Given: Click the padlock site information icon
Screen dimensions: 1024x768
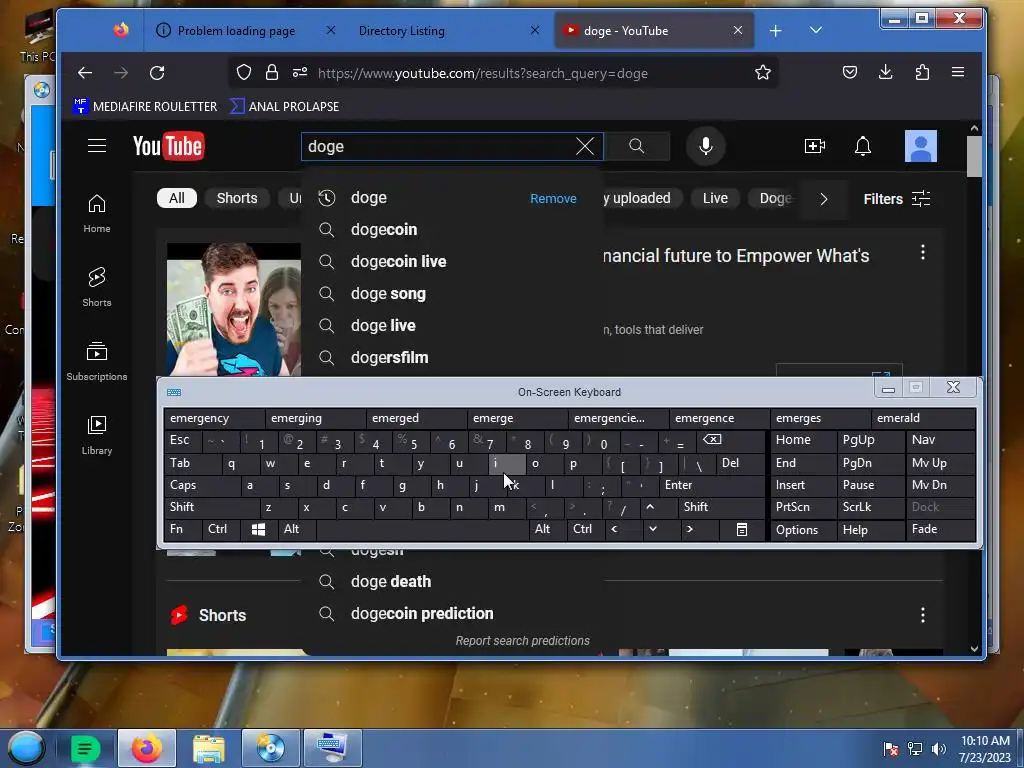Looking at the screenshot, I should [272, 72].
